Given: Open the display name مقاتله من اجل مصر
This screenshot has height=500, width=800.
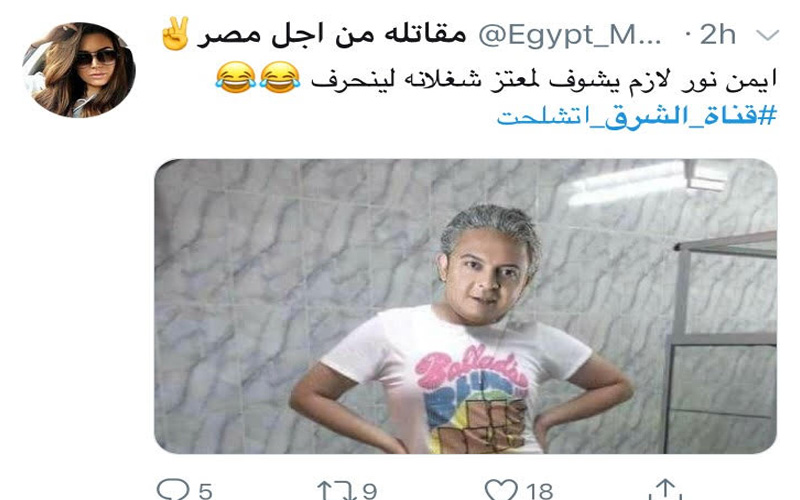Looking at the screenshot, I should 332,35.
